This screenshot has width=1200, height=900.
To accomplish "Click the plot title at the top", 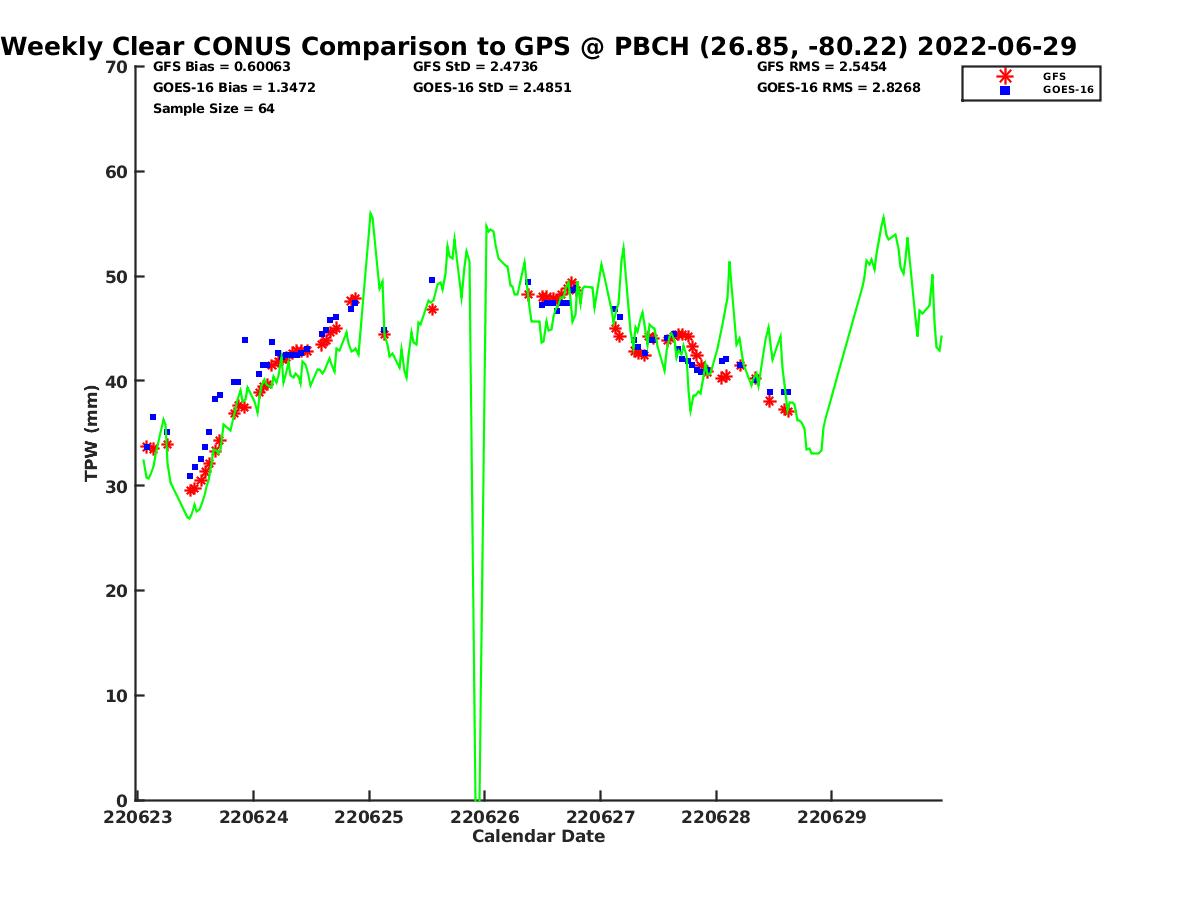I will point(539,46).
